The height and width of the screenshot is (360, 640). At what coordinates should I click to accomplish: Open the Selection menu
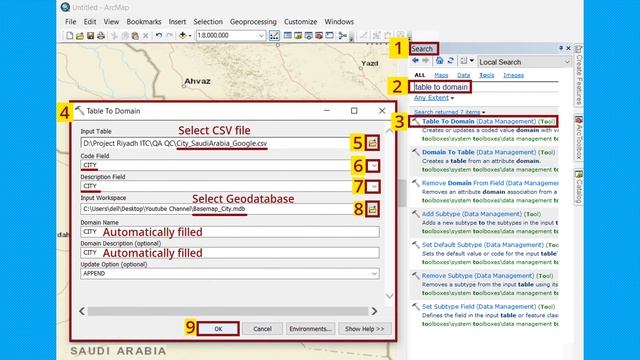tap(208, 22)
